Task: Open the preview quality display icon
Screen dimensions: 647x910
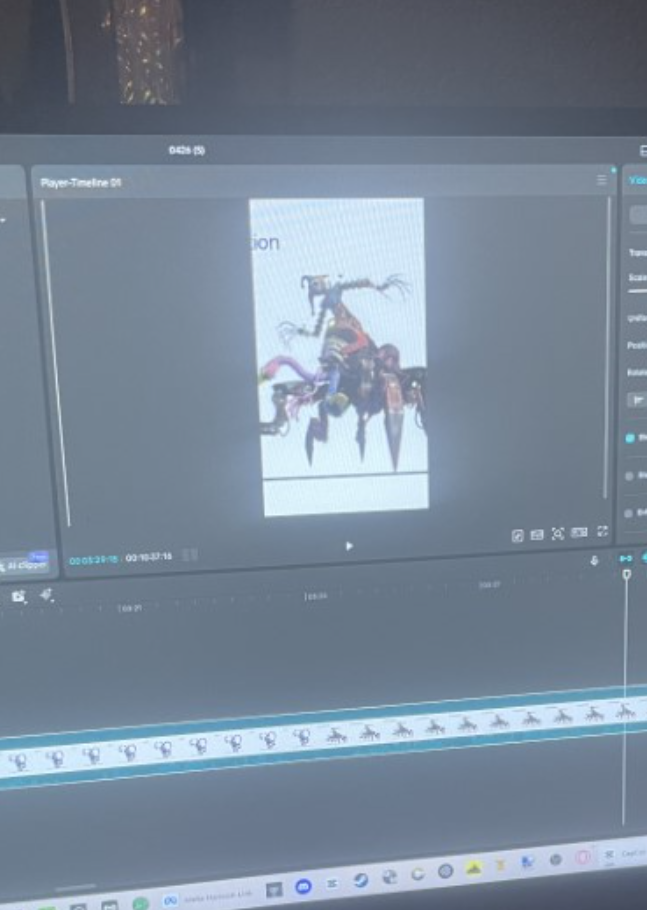Action: (579, 533)
